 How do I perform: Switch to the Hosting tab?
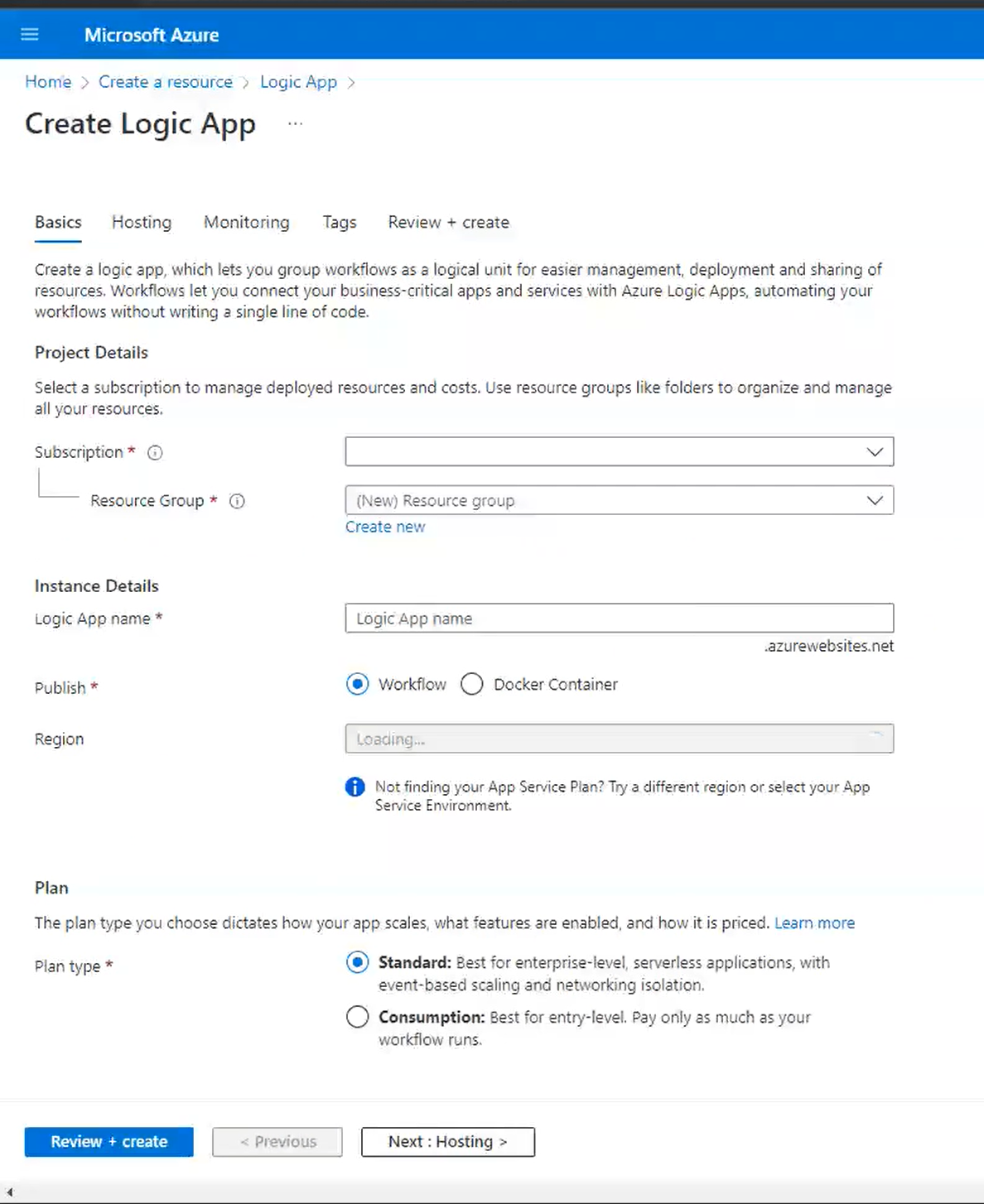(x=141, y=222)
